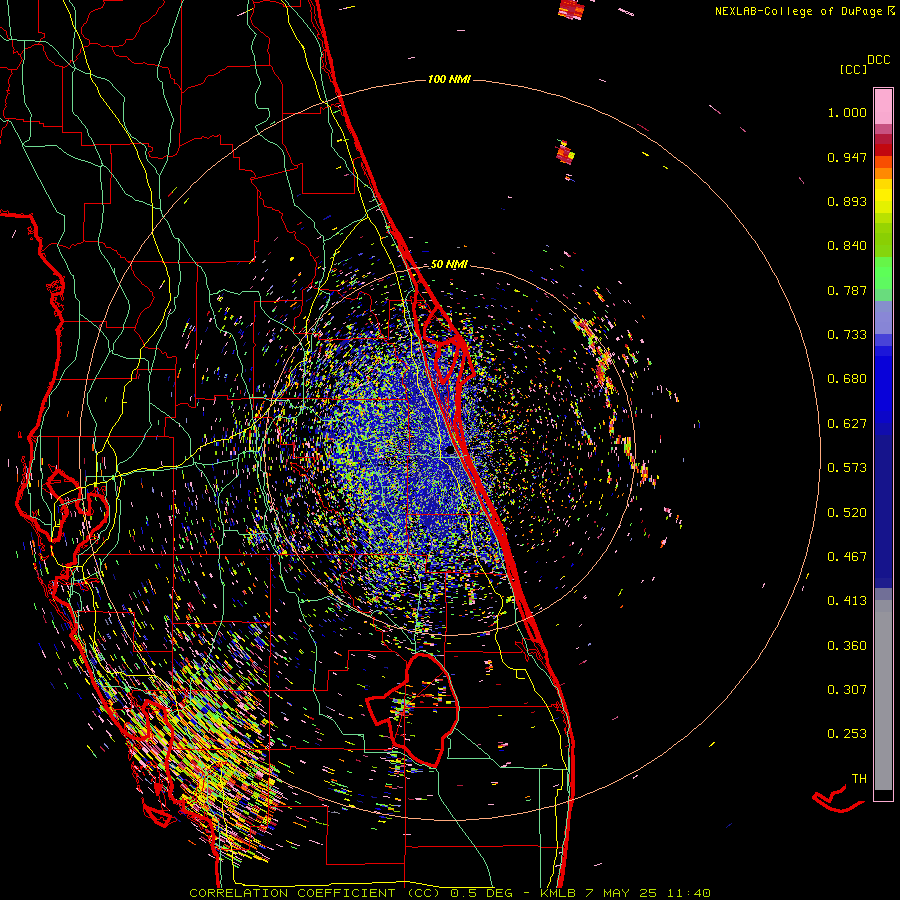Click the 50 NMI range ring label
900x900 pixels.
pyautogui.click(x=449, y=264)
